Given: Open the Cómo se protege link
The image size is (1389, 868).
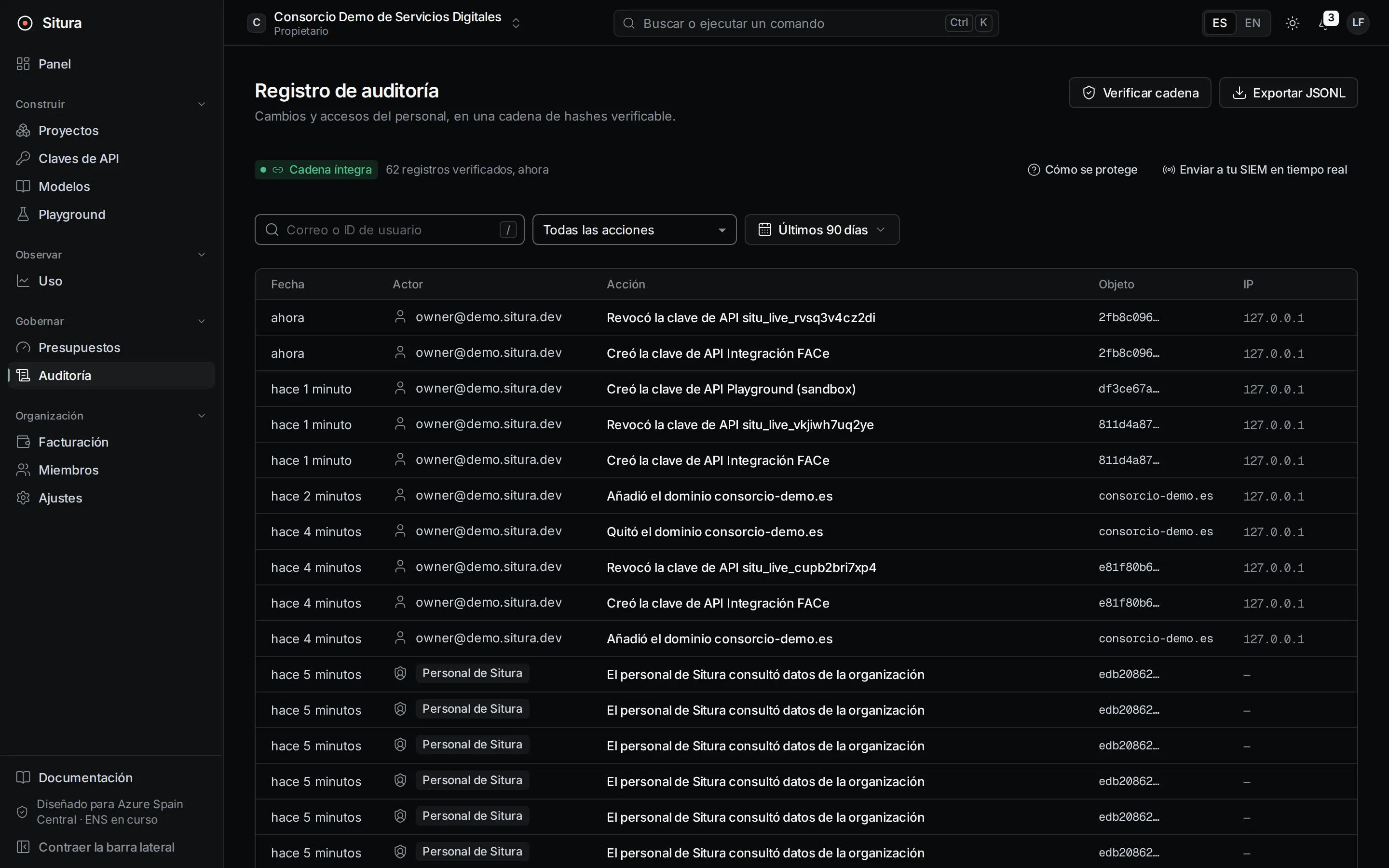Looking at the screenshot, I should coord(1082,170).
